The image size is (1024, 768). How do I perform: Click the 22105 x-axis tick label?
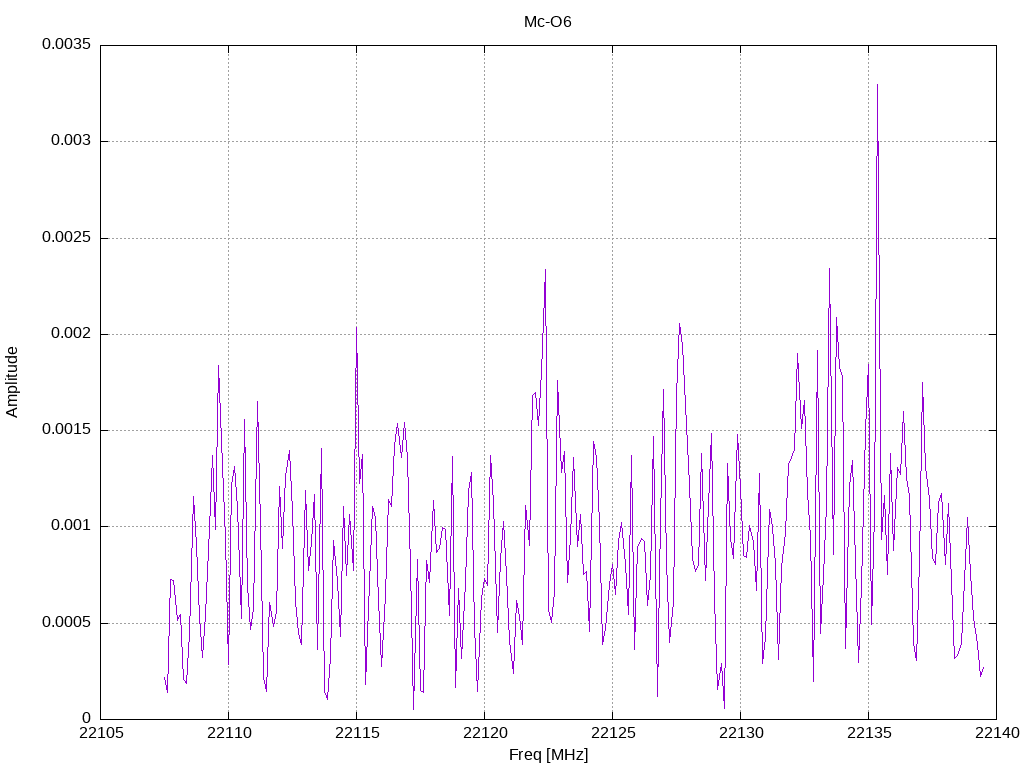pyautogui.click(x=100, y=733)
